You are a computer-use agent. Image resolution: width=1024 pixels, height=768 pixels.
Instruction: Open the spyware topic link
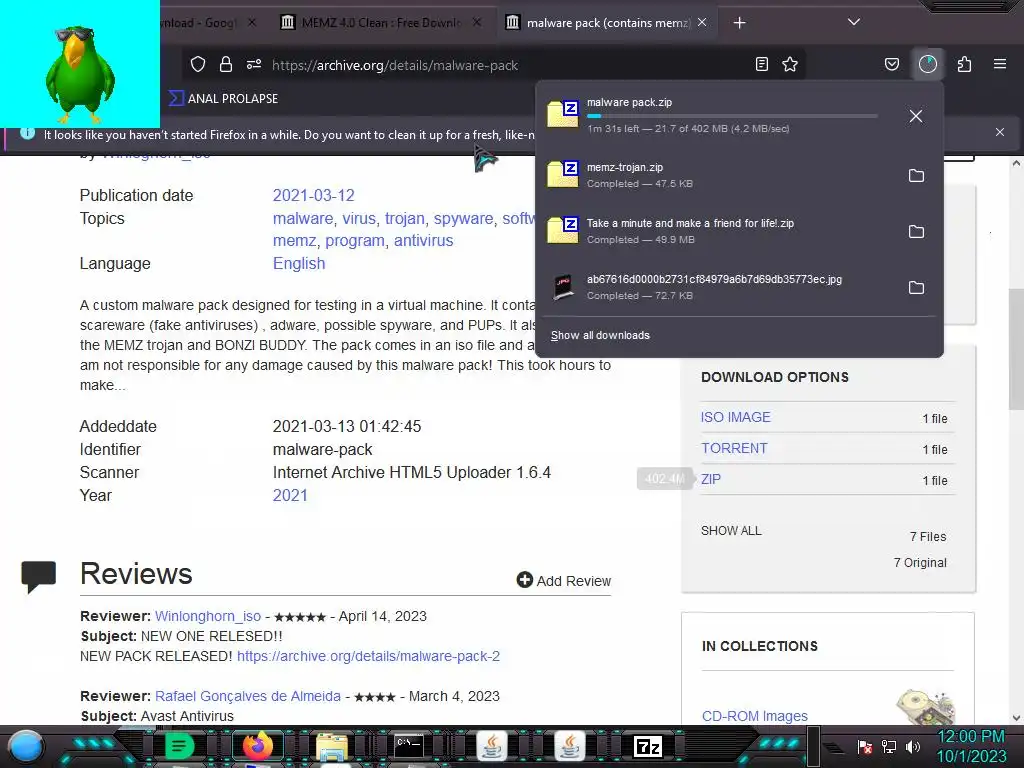pyautogui.click(x=463, y=218)
